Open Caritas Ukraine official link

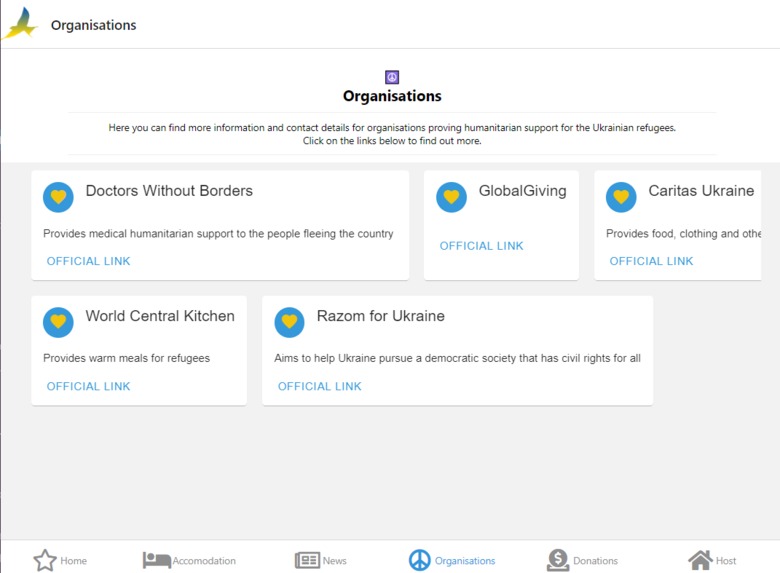click(651, 261)
